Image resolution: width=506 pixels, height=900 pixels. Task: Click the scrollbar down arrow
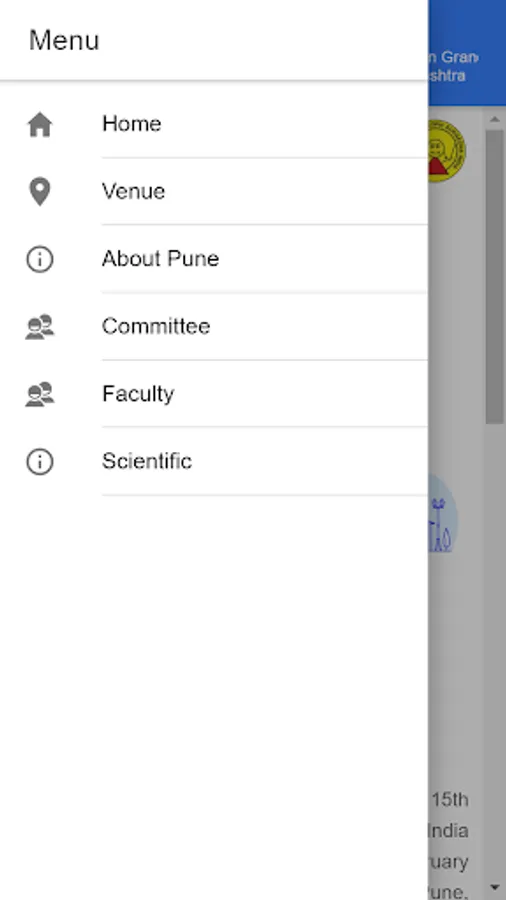[495, 887]
